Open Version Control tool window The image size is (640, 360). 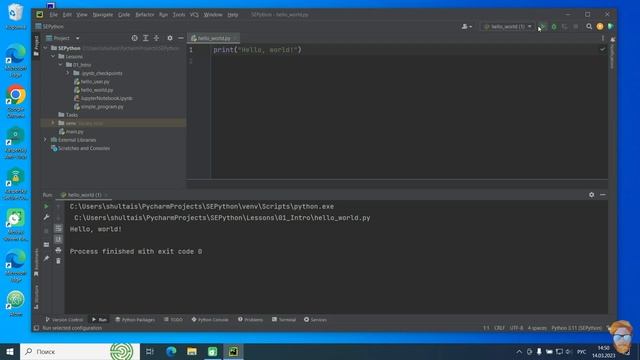pyautogui.click(x=64, y=320)
